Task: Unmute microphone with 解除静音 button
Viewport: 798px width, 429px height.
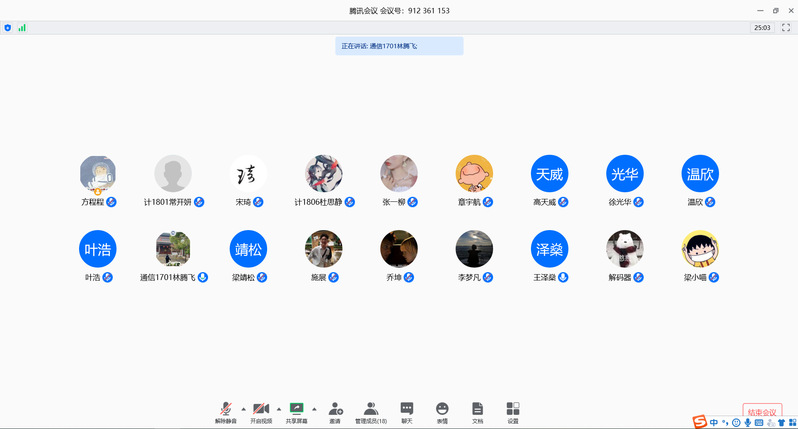Action: tap(226, 411)
